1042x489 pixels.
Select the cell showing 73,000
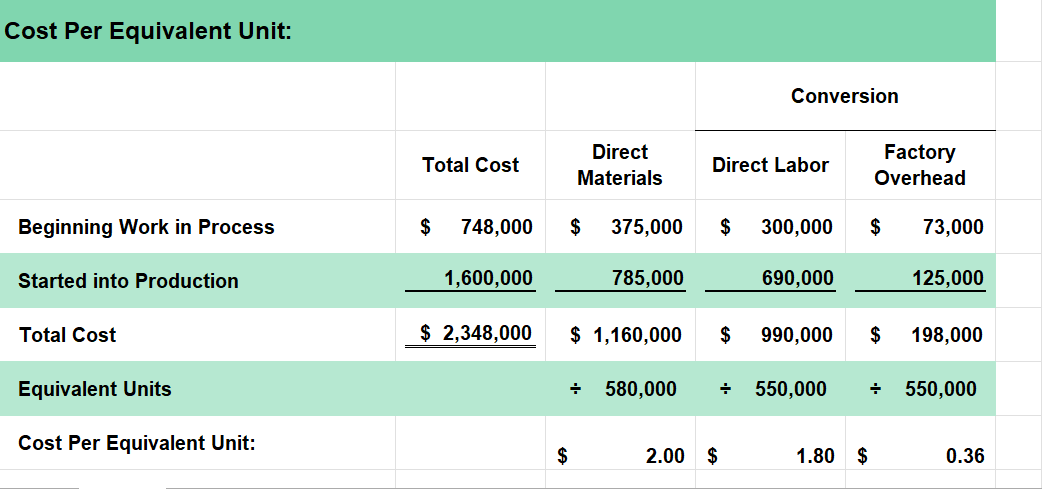coord(920,227)
